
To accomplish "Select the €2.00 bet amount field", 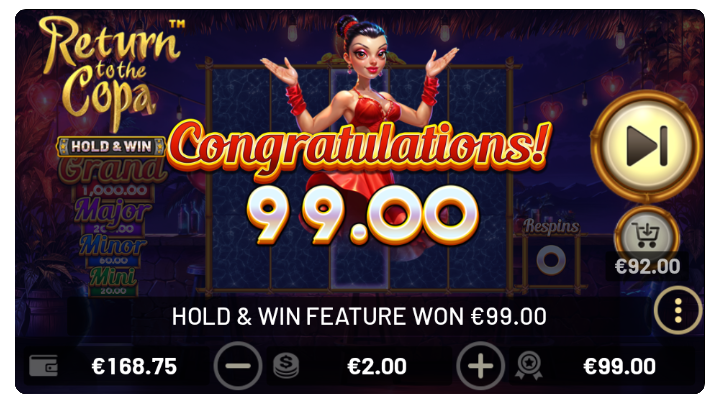I will coord(377,366).
